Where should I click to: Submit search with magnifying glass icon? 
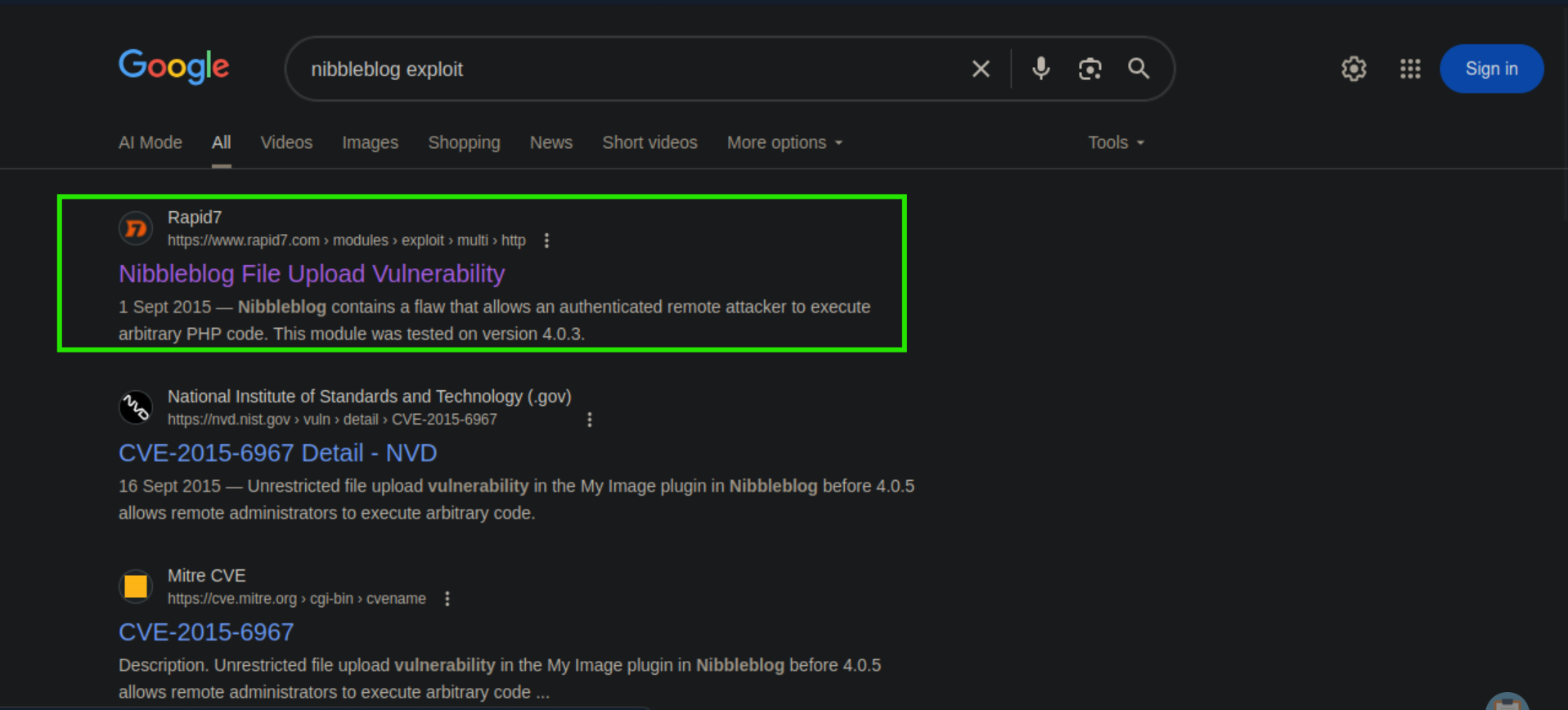point(1139,69)
